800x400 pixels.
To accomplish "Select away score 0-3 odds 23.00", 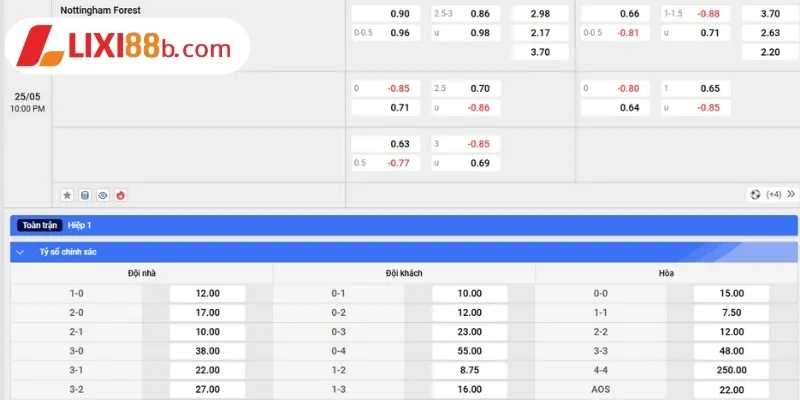I will point(469,332).
